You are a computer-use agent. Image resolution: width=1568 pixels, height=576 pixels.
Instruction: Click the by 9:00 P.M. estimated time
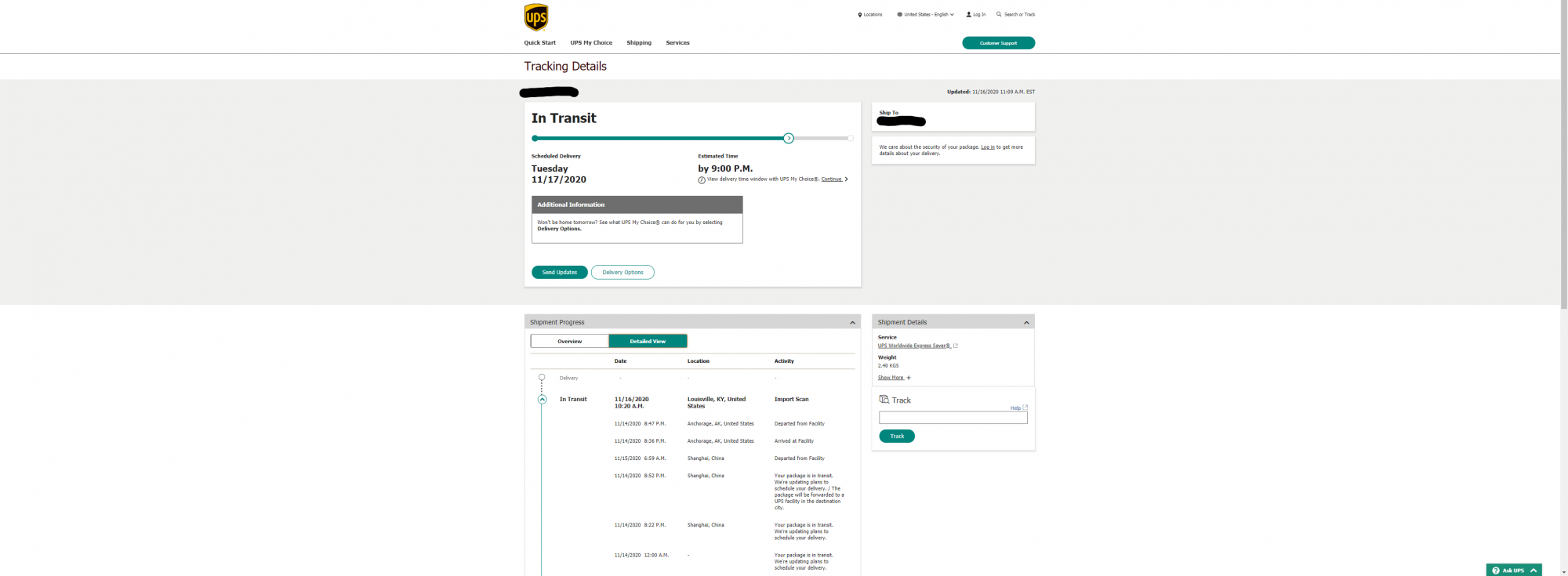click(x=725, y=168)
